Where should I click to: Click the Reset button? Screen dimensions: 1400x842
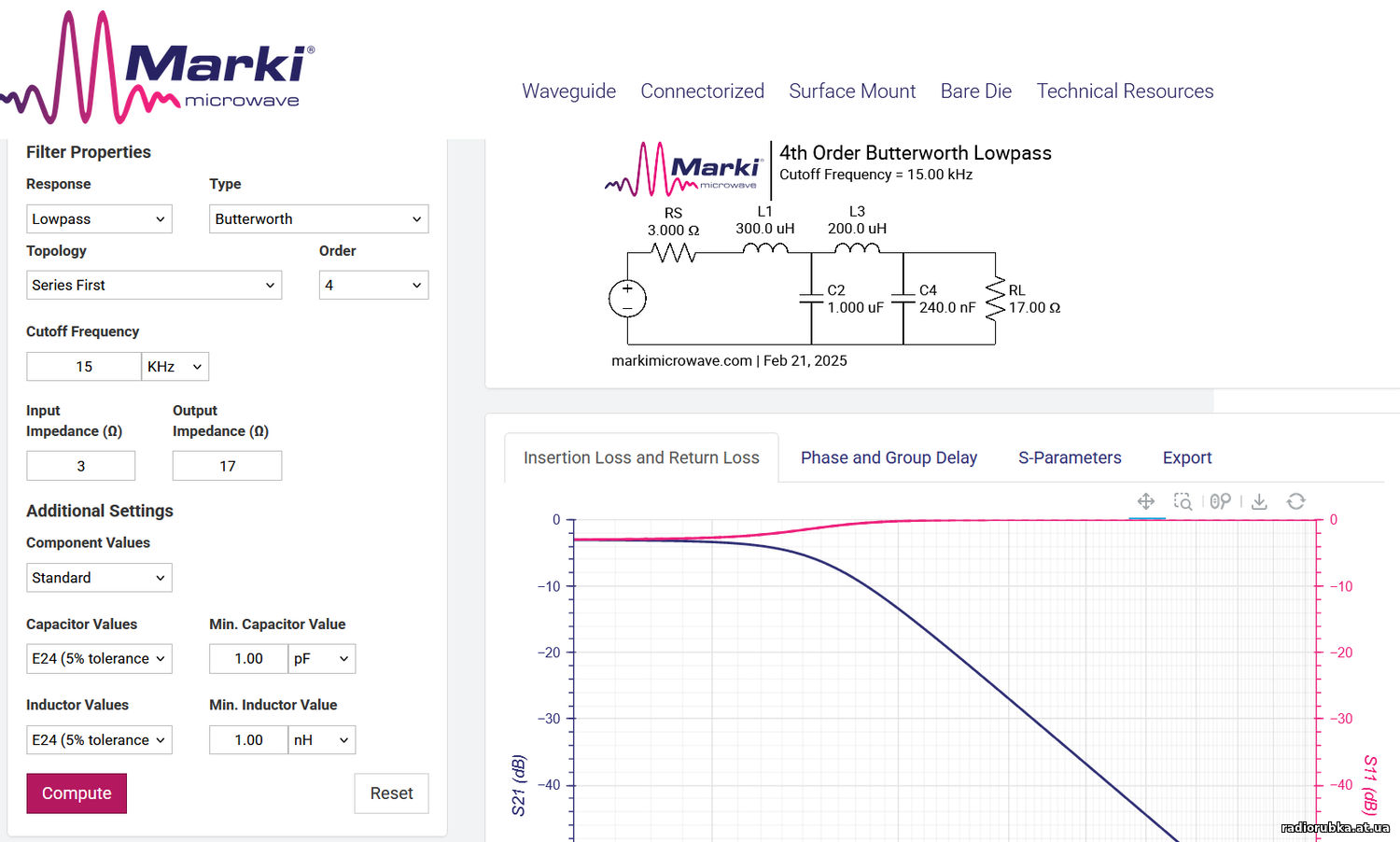(391, 793)
